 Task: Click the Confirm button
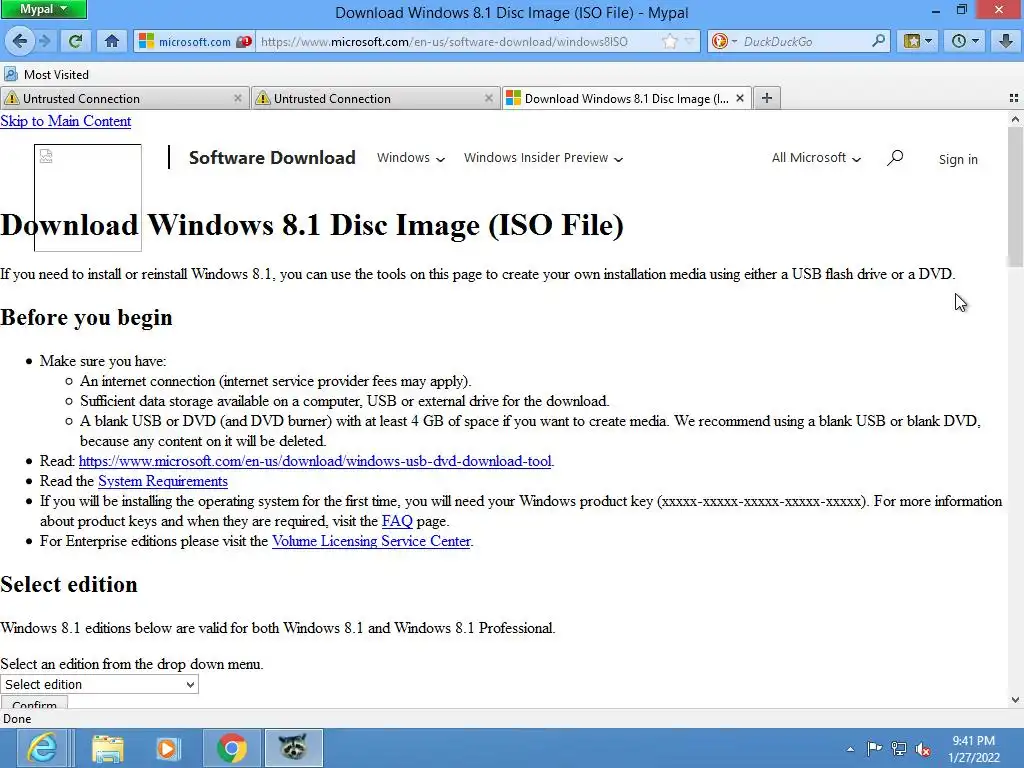(x=34, y=703)
